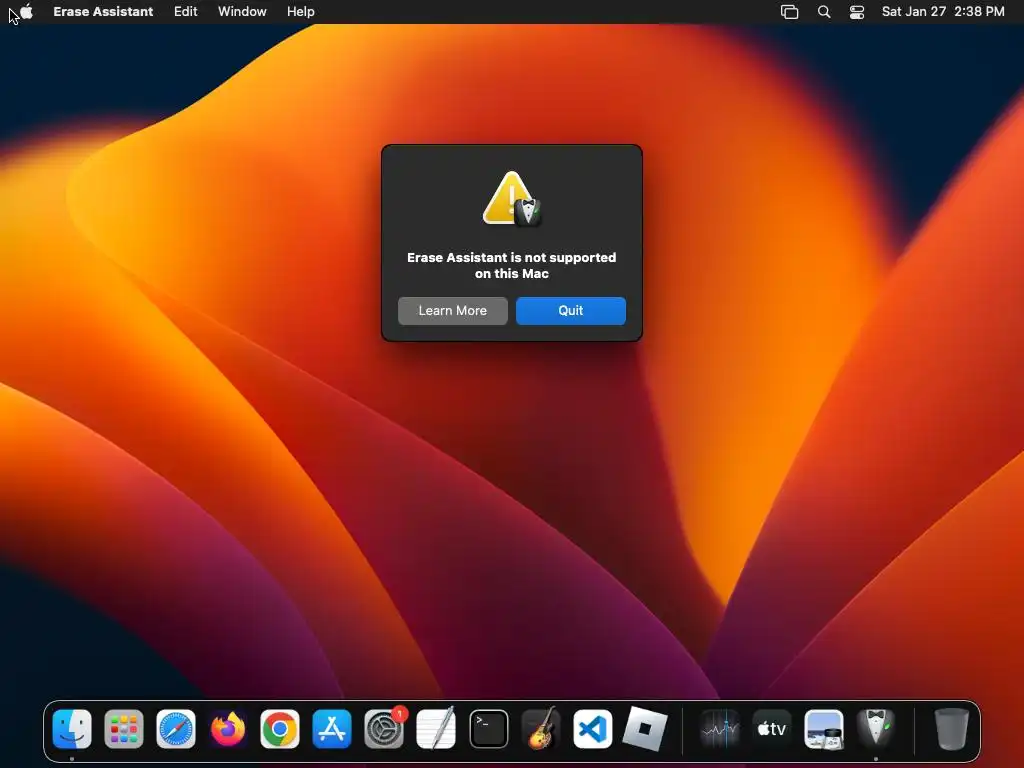The width and height of the screenshot is (1024, 768).
Task: Open Activity Monitor dock icon
Action: click(719, 729)
